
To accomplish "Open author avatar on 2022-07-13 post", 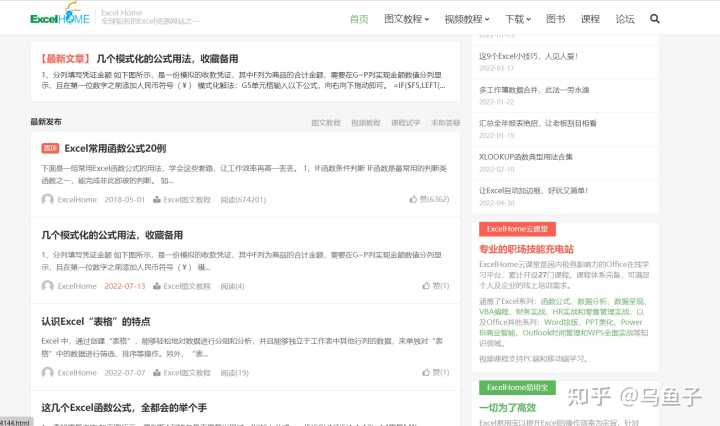I will click(48, 286).
